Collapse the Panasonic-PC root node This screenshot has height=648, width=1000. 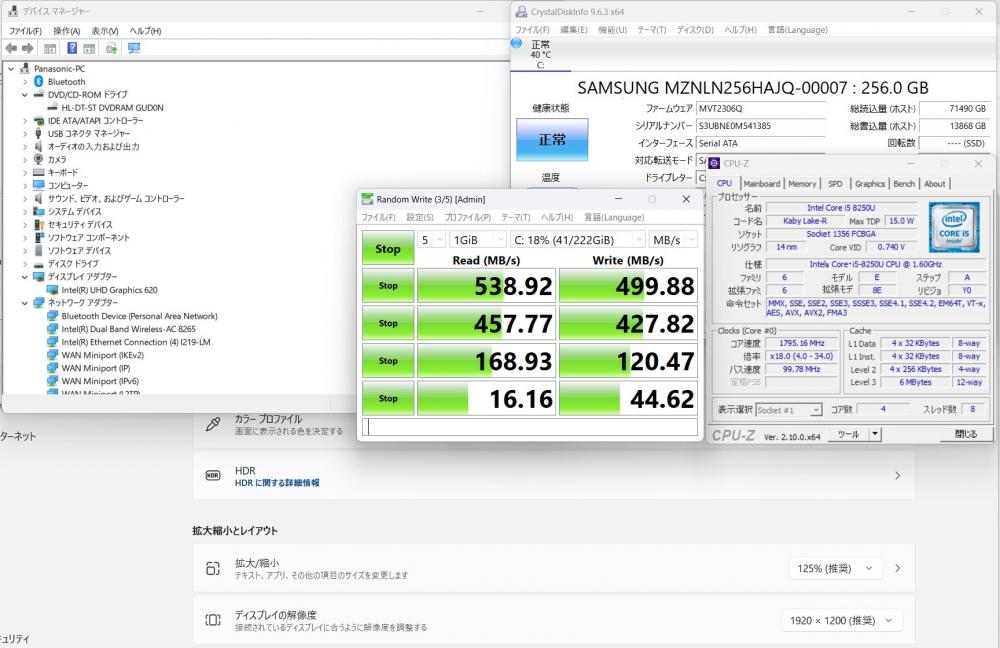(x=11, y=68)
